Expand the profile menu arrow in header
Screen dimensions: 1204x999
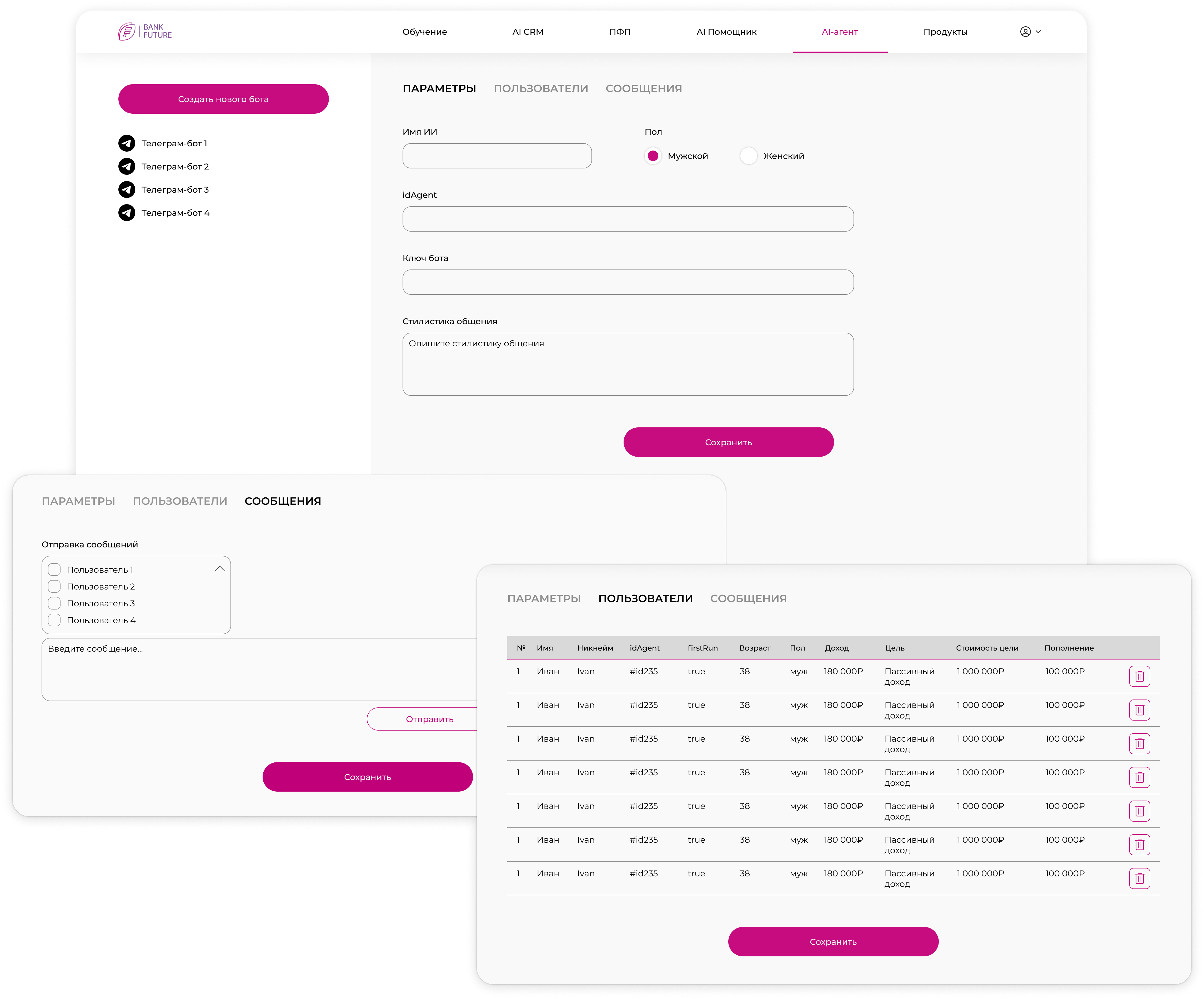[1038, 32]
